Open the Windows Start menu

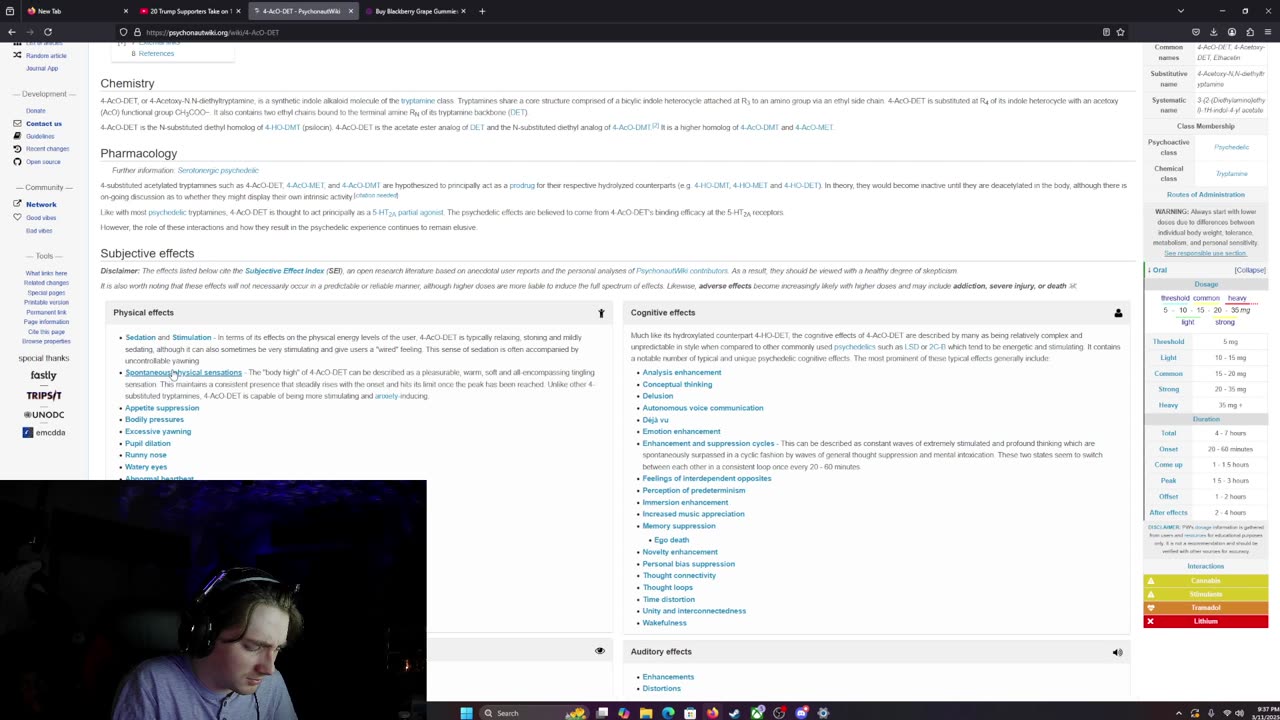[x=466, y=713]
